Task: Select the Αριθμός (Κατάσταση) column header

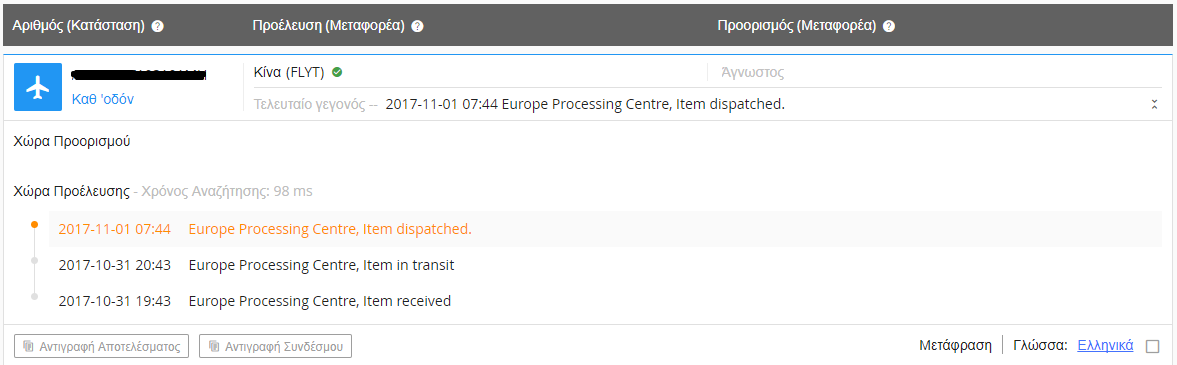Action: click(x=79, y=26)
